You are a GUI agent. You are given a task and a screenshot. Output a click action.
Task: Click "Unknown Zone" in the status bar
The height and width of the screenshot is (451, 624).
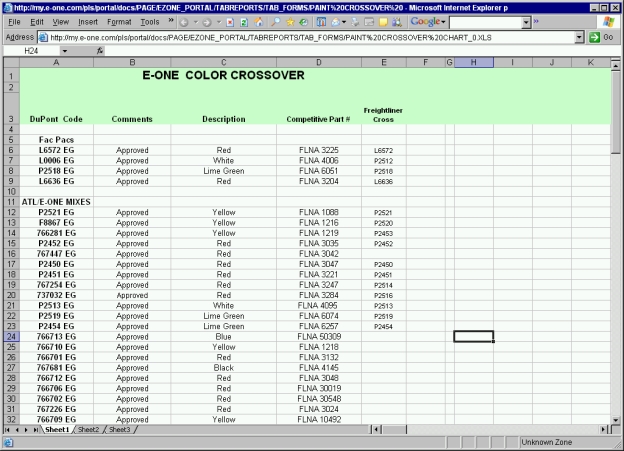click(x=546, y=442)
